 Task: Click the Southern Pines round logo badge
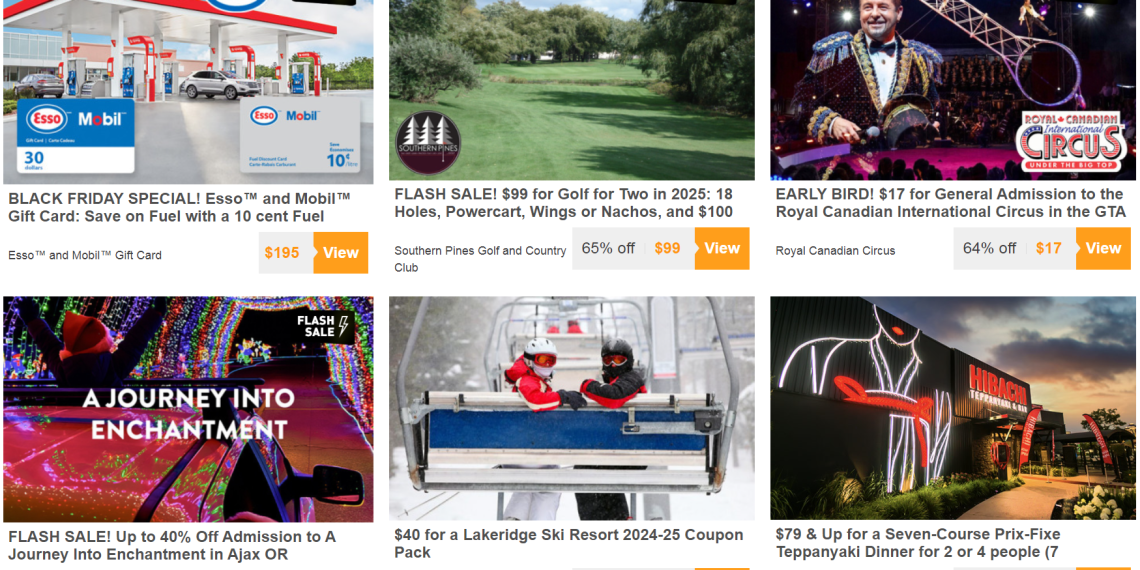point(428,142)
